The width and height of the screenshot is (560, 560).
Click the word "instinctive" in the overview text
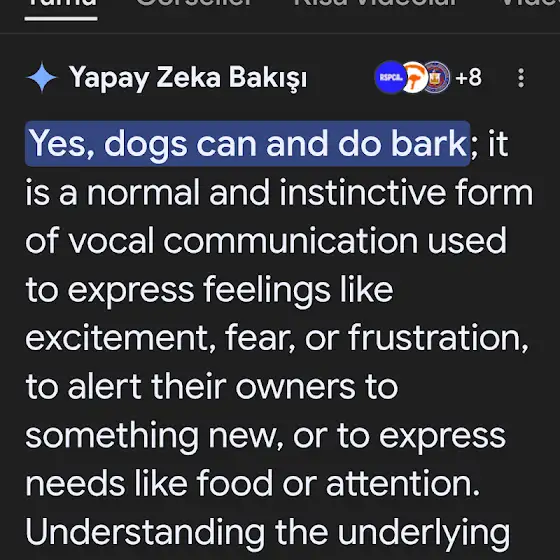pos(362,192)
